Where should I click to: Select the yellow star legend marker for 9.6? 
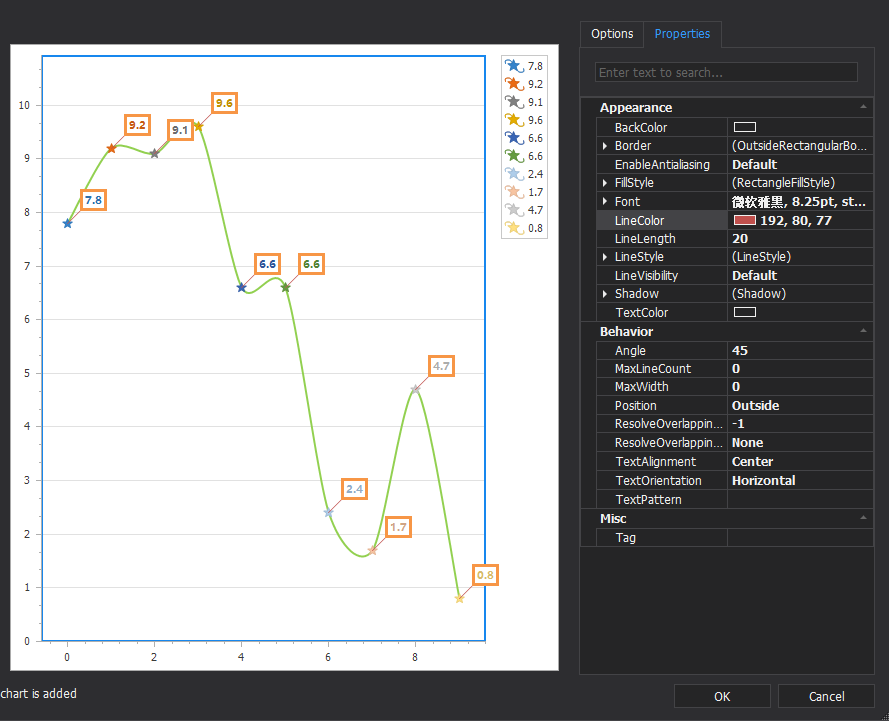514,120
